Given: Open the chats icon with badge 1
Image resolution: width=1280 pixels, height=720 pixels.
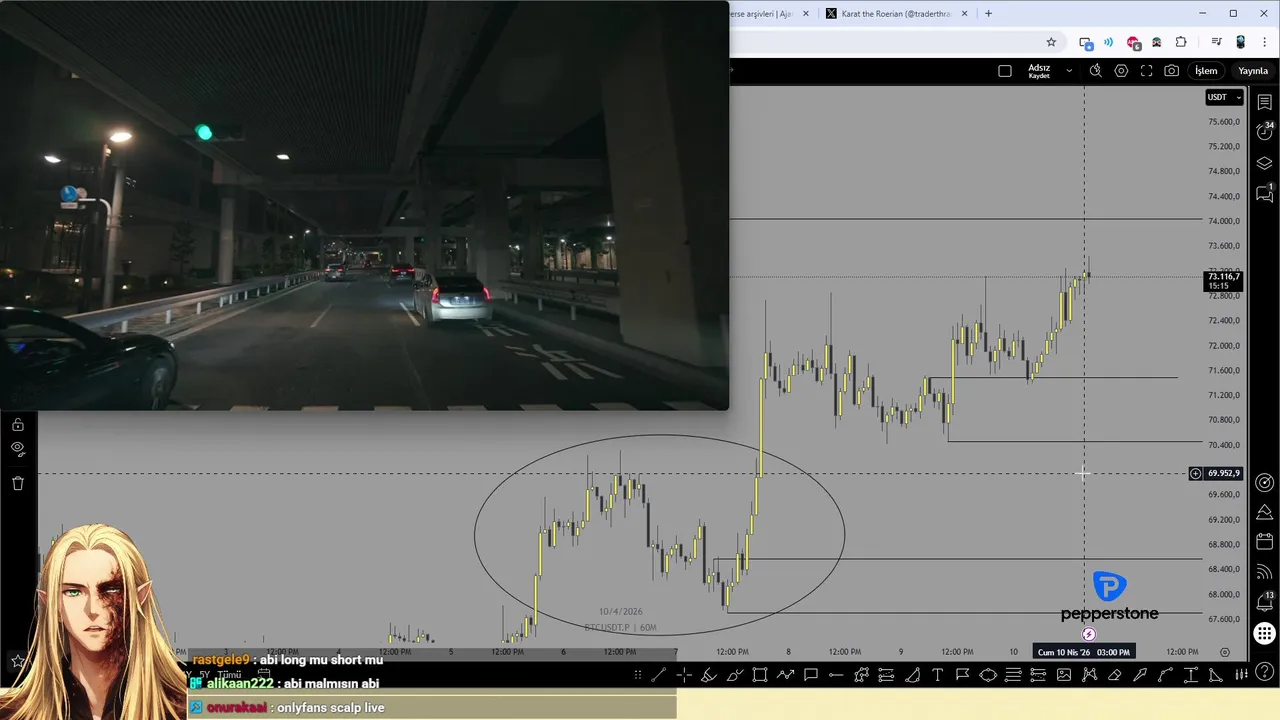Looking at the screenshot, I should tap(1264, 192).
